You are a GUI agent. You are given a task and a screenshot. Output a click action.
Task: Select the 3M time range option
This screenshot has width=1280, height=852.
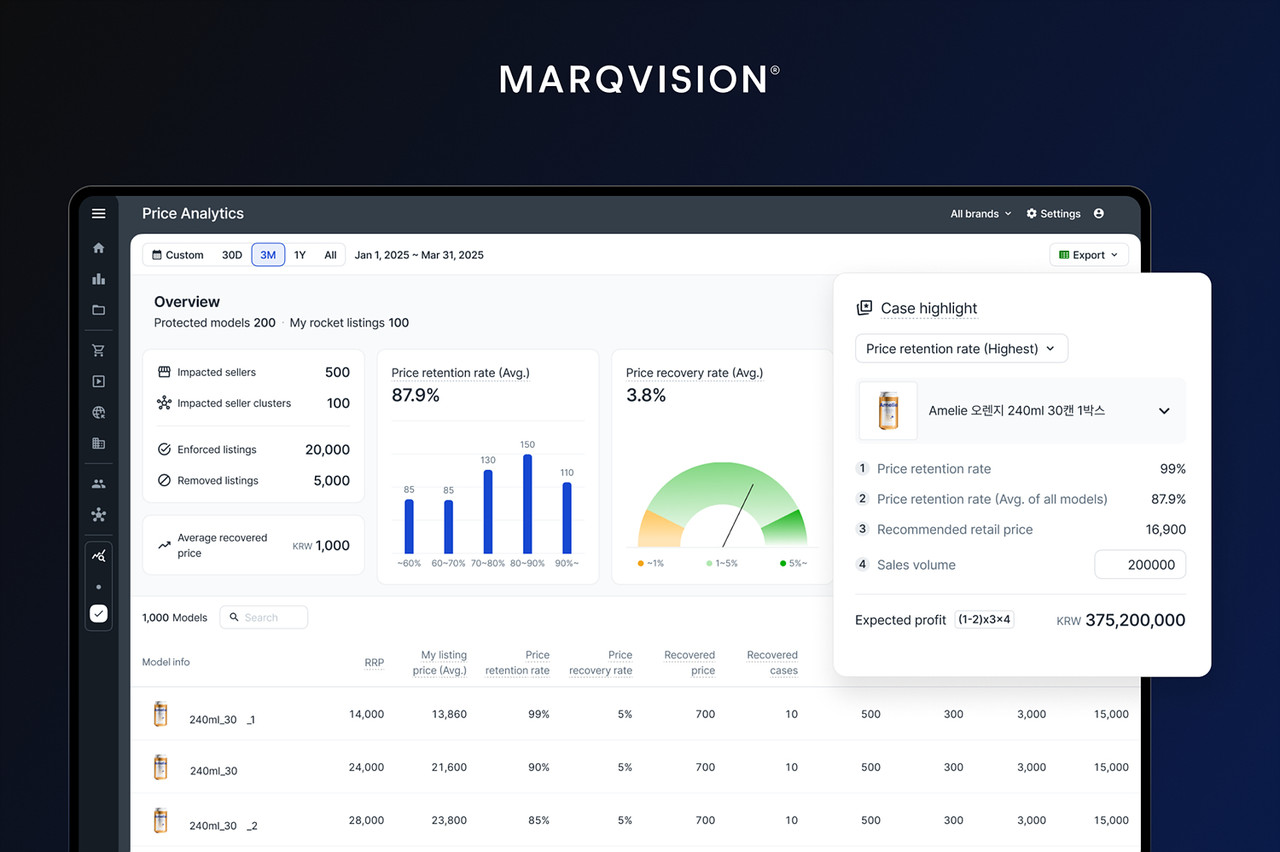268,255
